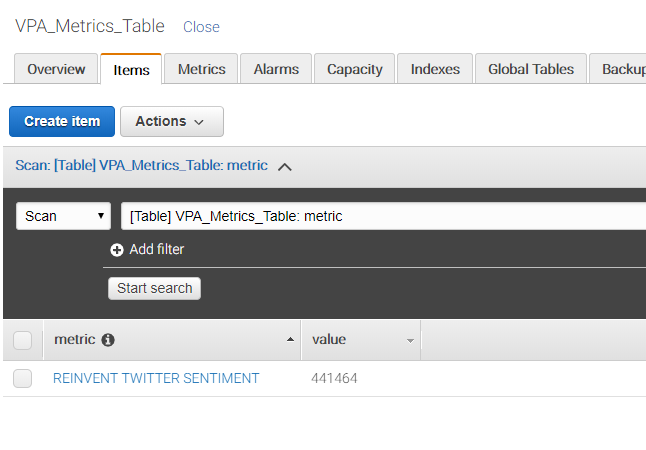Click the table selection field showing VPA_Metrics_Table: metric

383,216
